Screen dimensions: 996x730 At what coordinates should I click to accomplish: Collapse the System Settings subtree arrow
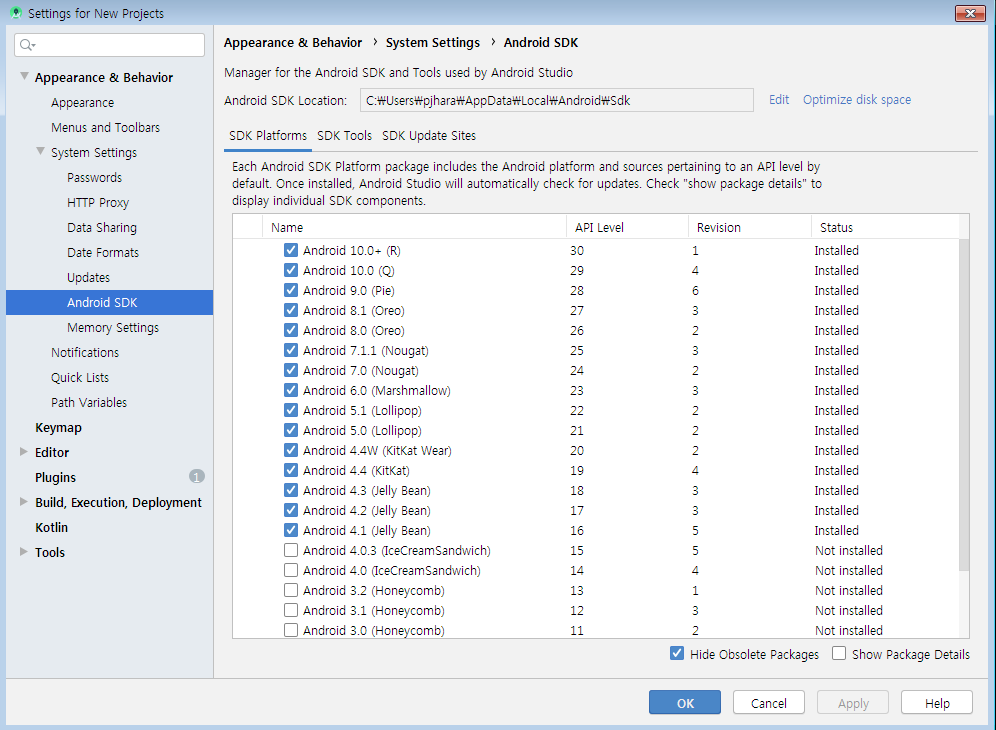(x=40, y=152)
